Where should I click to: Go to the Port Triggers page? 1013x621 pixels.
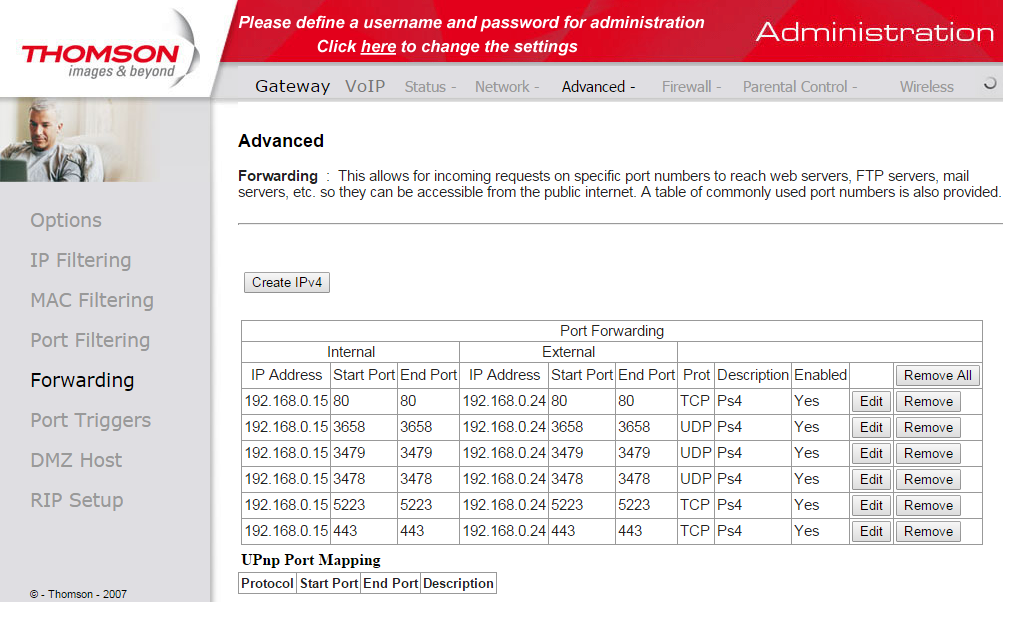90,420
